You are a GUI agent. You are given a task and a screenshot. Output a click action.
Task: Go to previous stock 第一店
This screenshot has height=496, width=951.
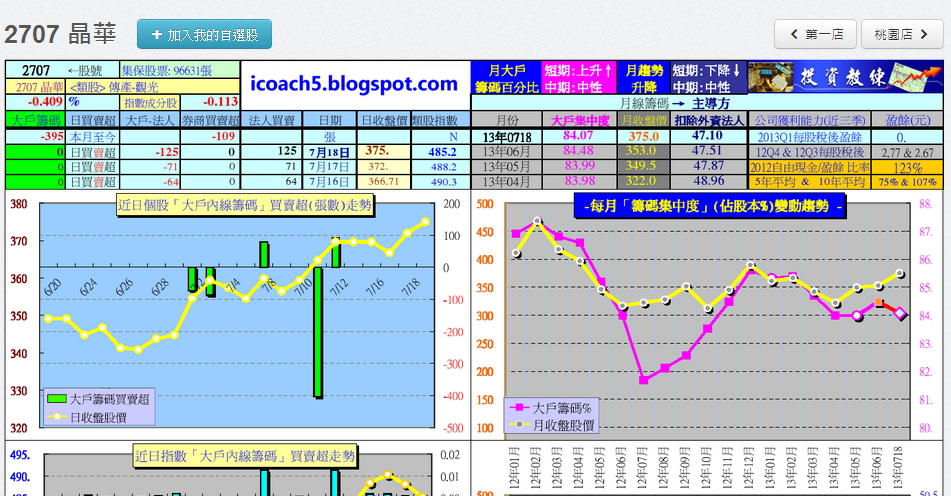[815, 35]
